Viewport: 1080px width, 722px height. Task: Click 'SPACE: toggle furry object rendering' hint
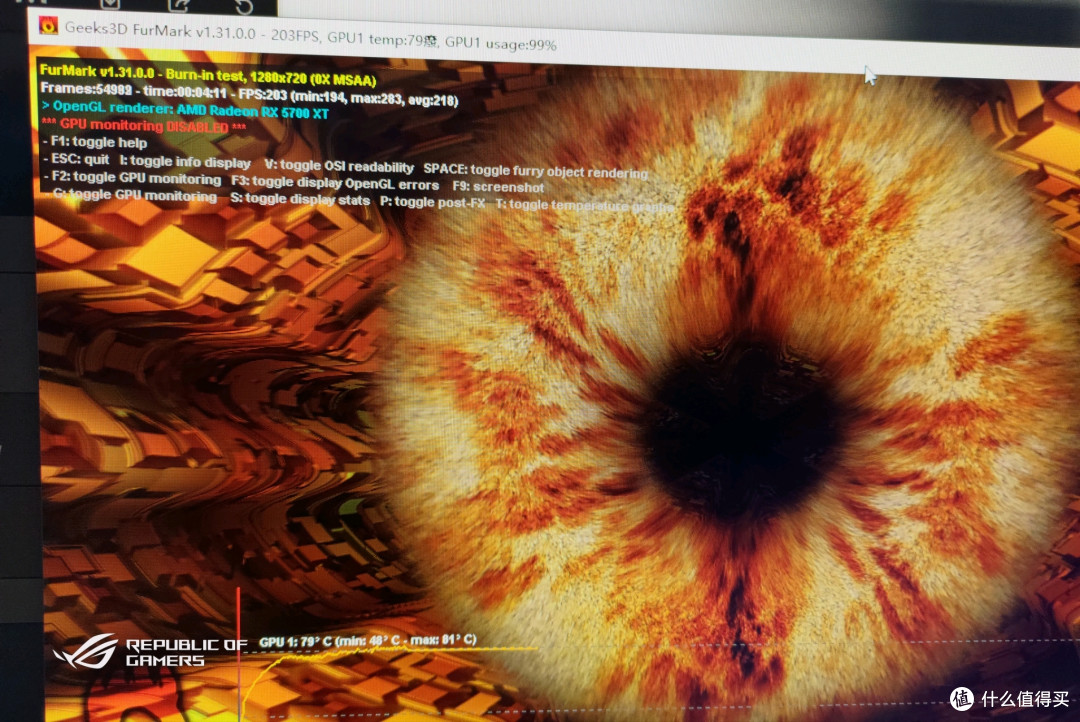(x=536, y=171)
